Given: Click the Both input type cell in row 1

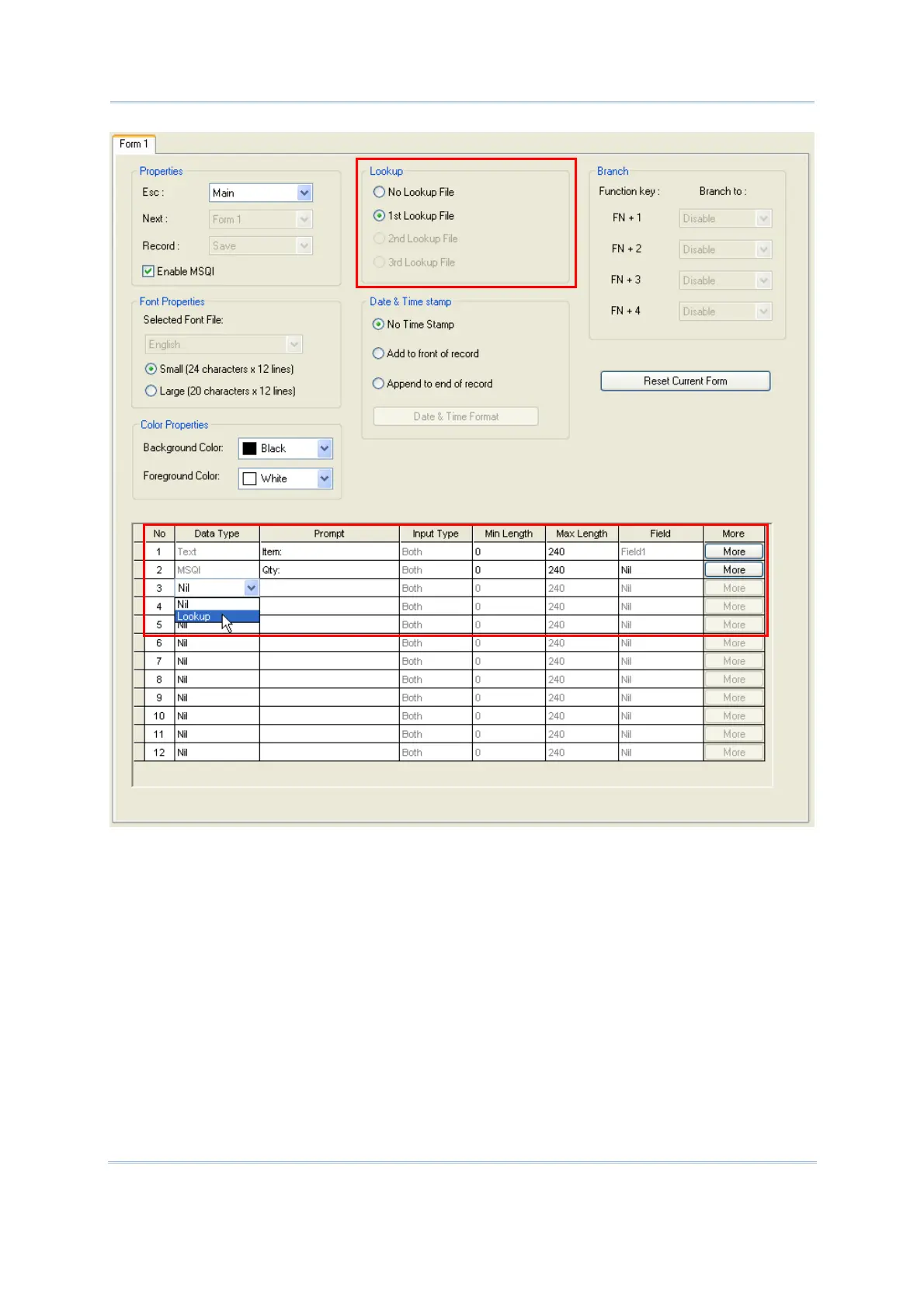Looking at the screenshot, I should [x=436, y=551].
